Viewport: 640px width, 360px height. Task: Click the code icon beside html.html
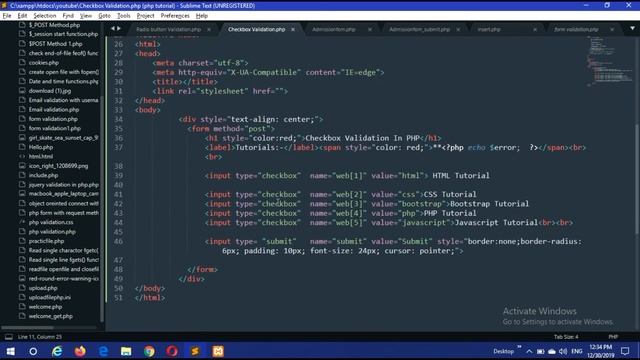(x=22, y=156)
